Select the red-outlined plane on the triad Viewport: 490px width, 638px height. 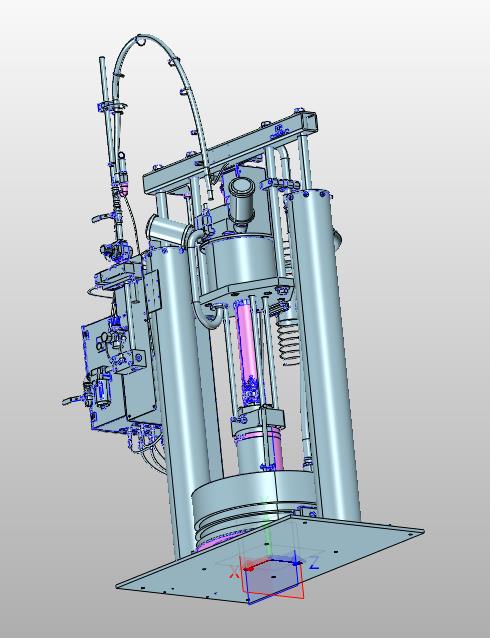(x=273, y=580)
